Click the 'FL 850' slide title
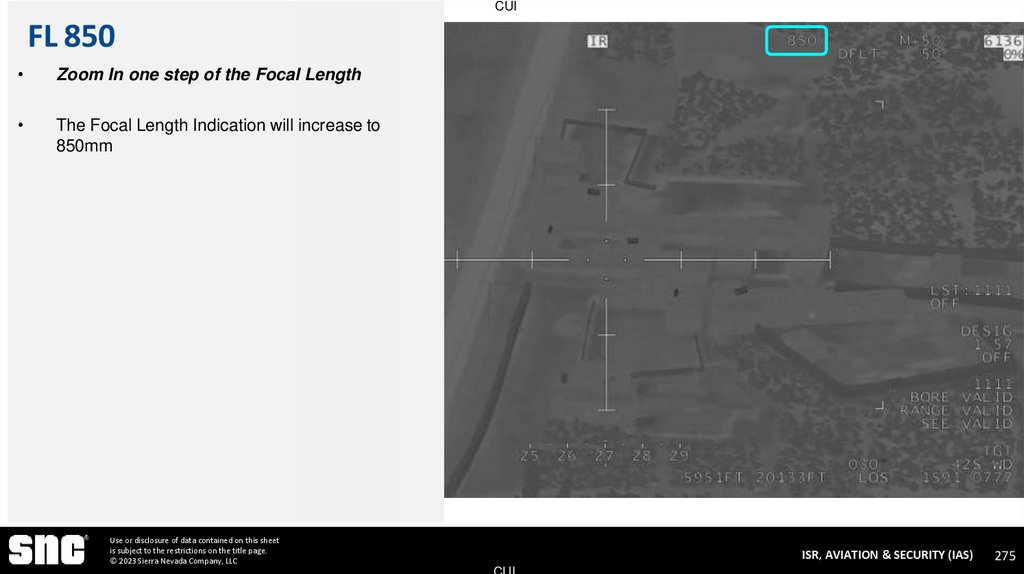The height and width of the screenshot is (574, 1024). coord(72,36)
